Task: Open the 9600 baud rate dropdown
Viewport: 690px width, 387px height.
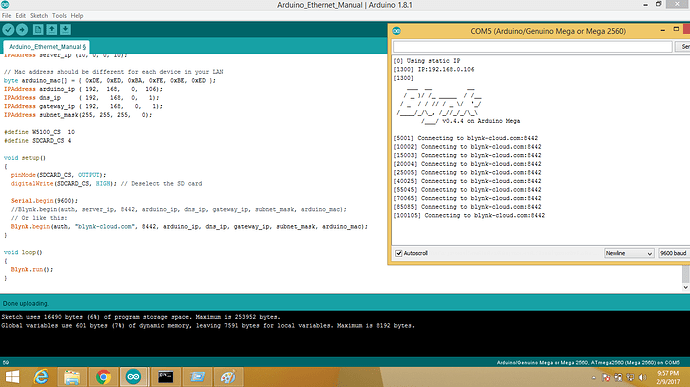Action: coord(674,253)
